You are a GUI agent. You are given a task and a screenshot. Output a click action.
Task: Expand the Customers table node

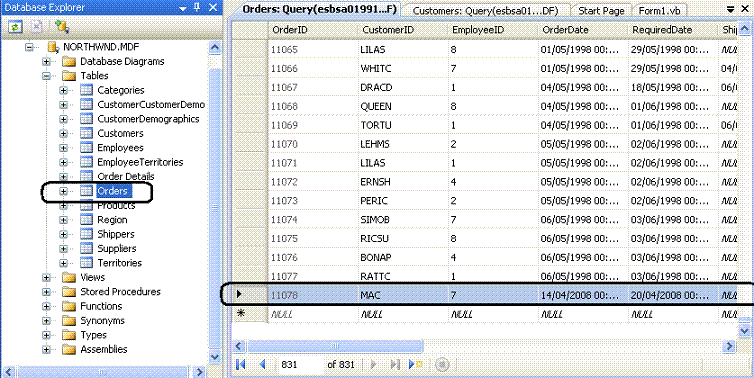63,133
